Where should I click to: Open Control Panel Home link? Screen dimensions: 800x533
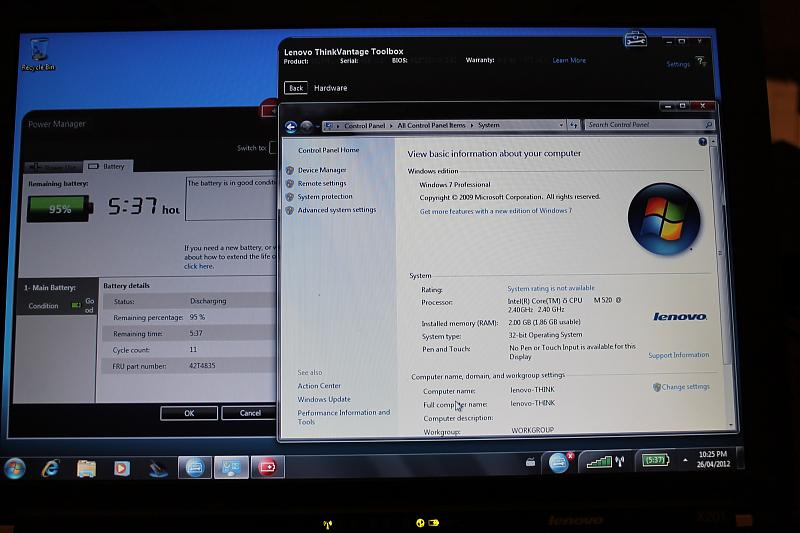[329, 150]
